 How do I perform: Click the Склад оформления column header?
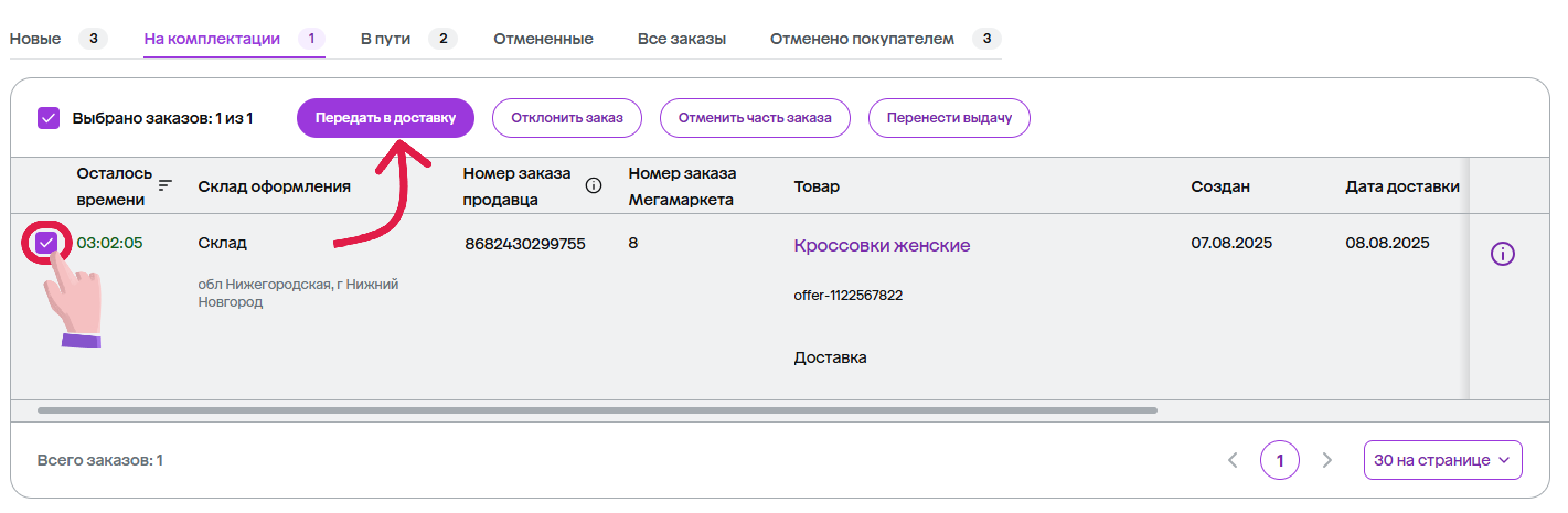(274, 186)
